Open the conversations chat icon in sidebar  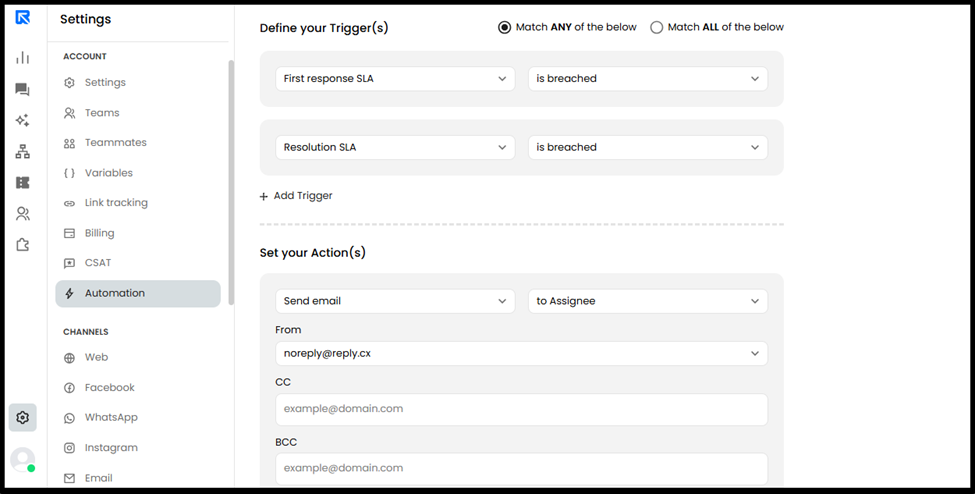click(22, 90)
